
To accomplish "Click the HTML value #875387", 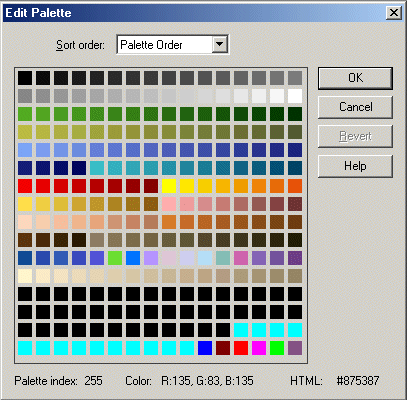I will [x=358, y=381].
